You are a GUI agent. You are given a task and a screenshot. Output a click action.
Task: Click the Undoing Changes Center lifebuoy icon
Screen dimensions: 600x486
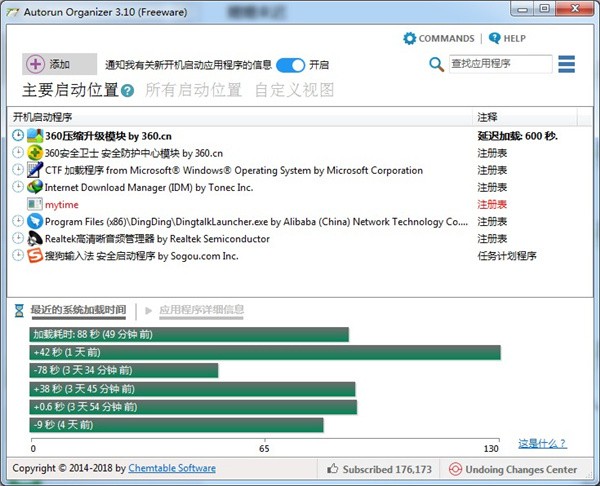(x=455, y=469)
